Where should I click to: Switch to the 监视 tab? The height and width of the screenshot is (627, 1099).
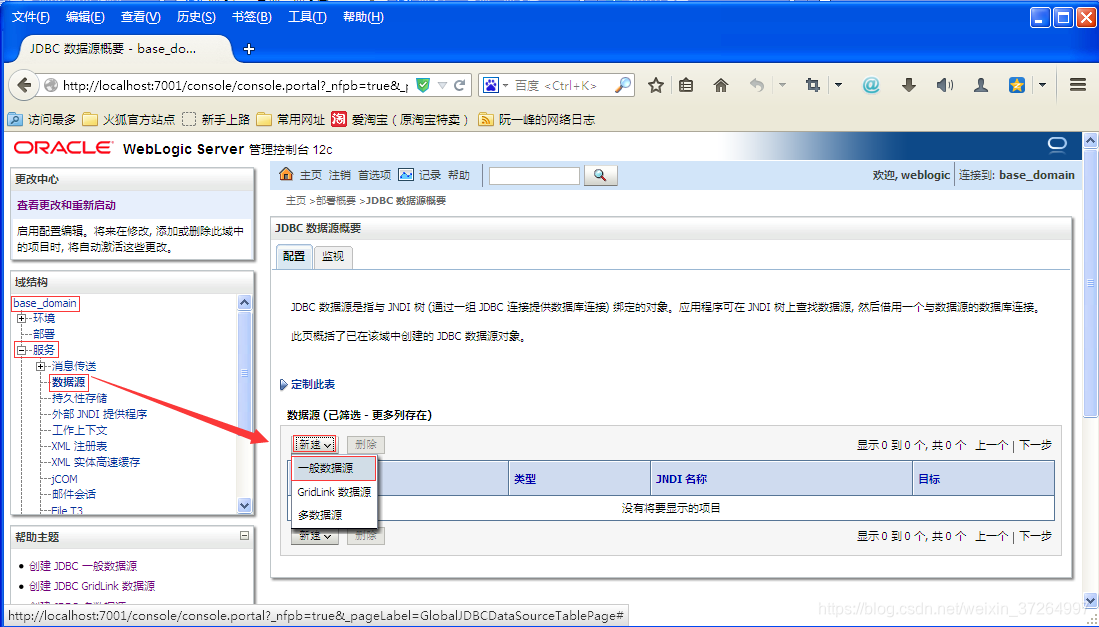[333, 256]
